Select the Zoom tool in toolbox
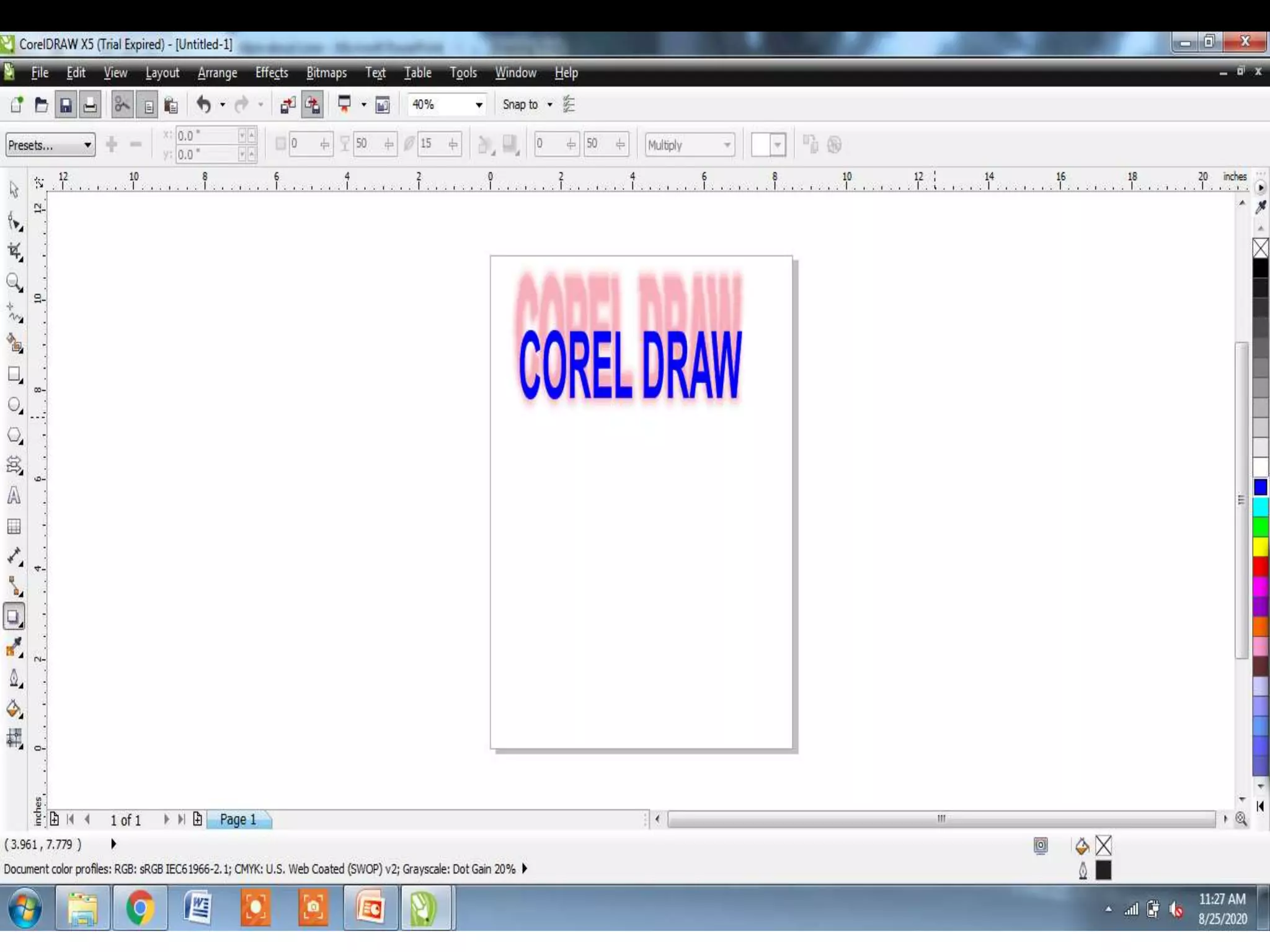1270x952 pixels. point(14,283)
